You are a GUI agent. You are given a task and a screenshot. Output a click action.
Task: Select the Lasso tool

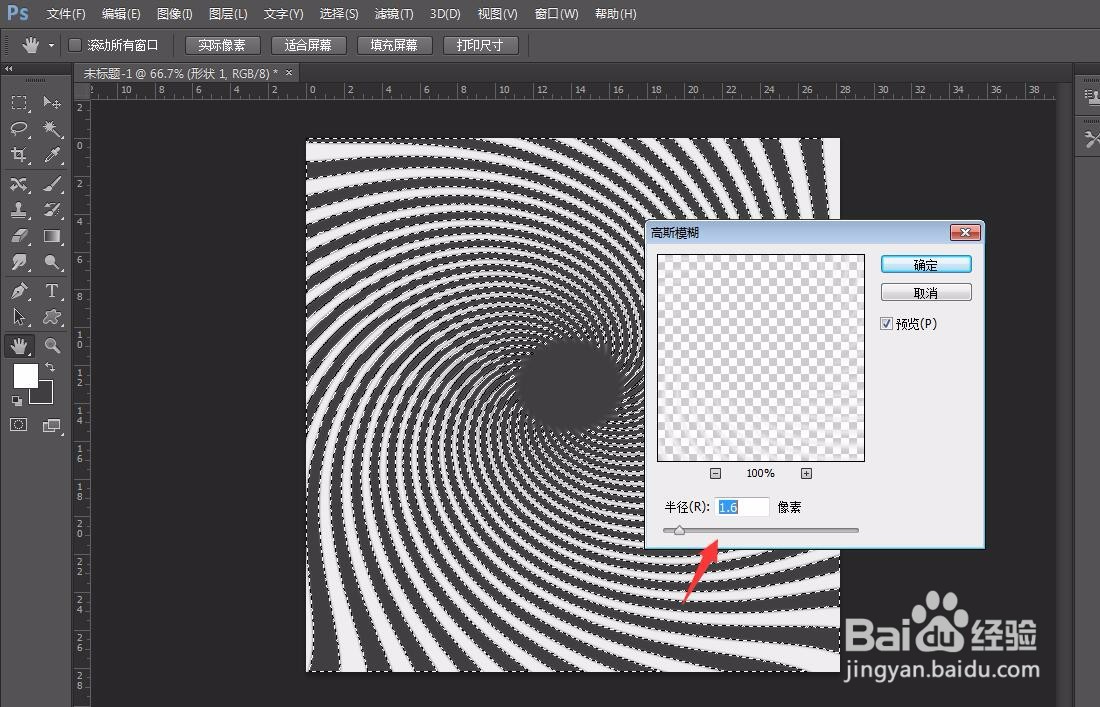19,129
